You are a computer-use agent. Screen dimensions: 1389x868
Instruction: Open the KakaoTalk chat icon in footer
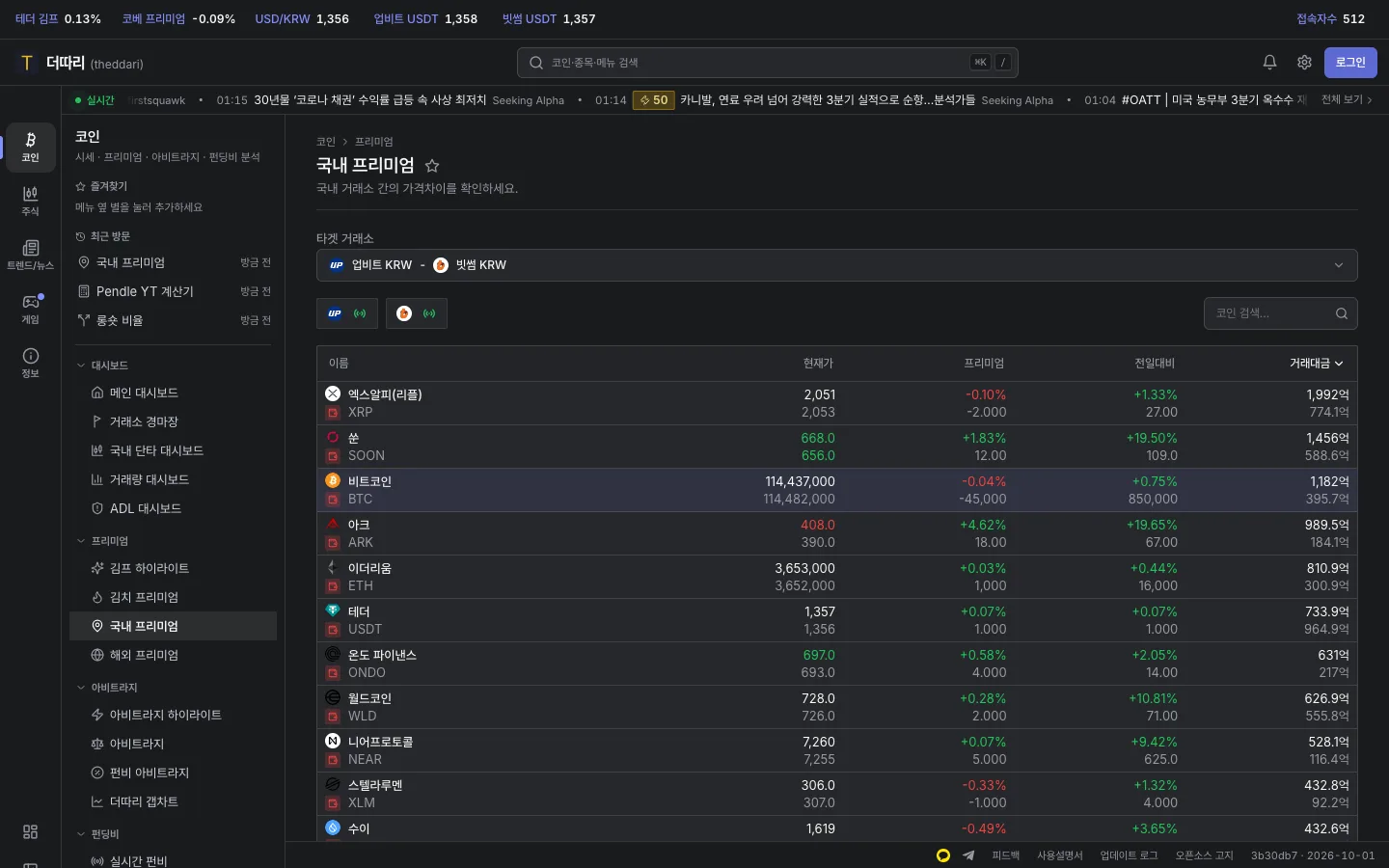(943, 855)
